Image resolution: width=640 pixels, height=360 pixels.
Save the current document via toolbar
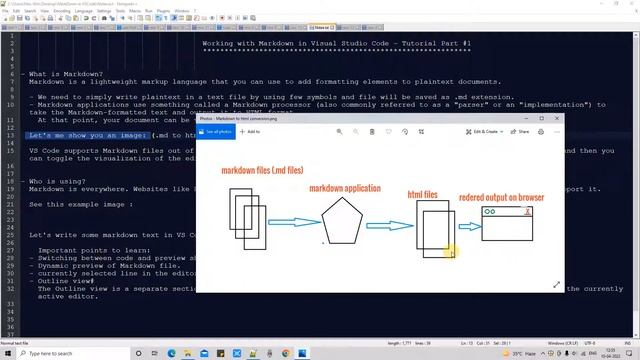(x=19, y=18)
